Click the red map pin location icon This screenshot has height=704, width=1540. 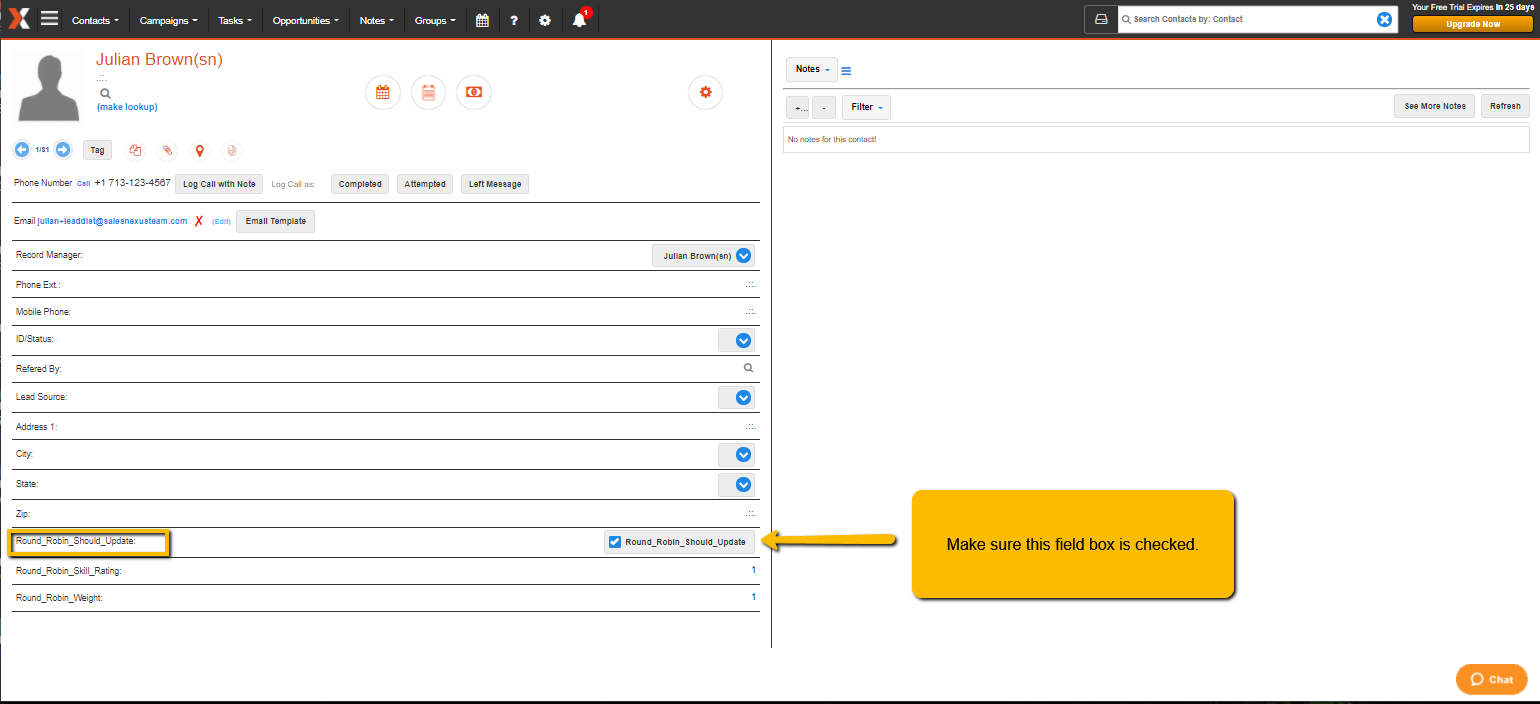pos(199,151)
